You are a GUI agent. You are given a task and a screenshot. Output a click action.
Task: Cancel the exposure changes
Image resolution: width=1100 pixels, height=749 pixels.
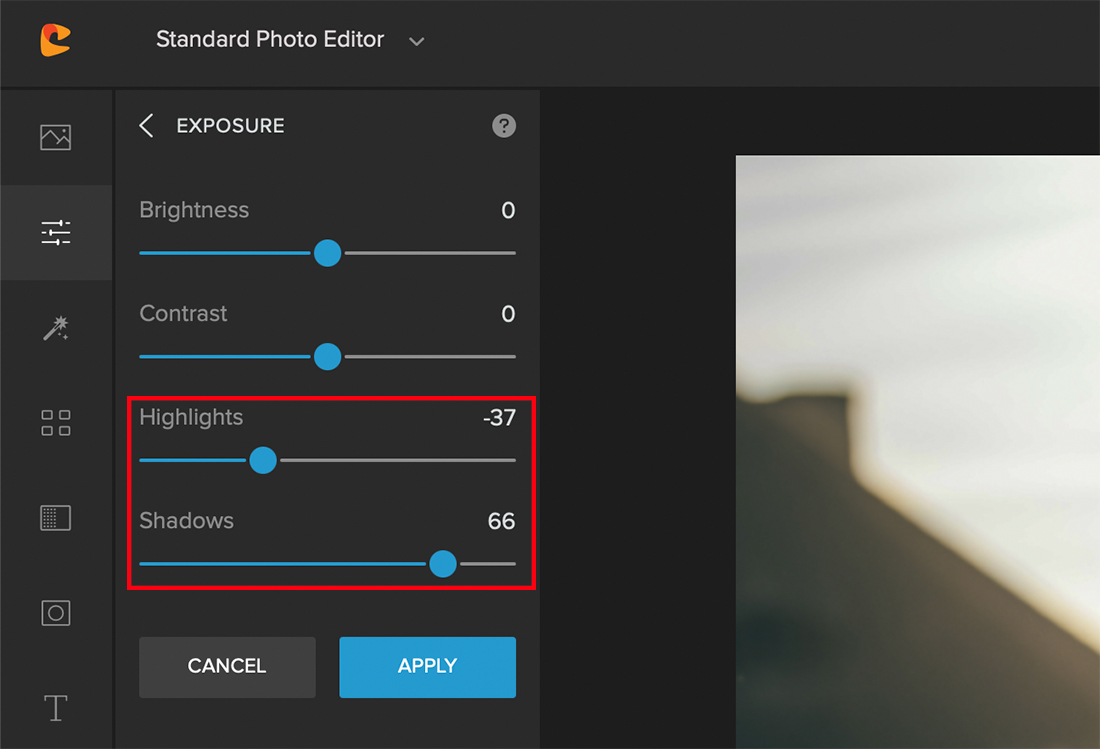tap(227, 667)
